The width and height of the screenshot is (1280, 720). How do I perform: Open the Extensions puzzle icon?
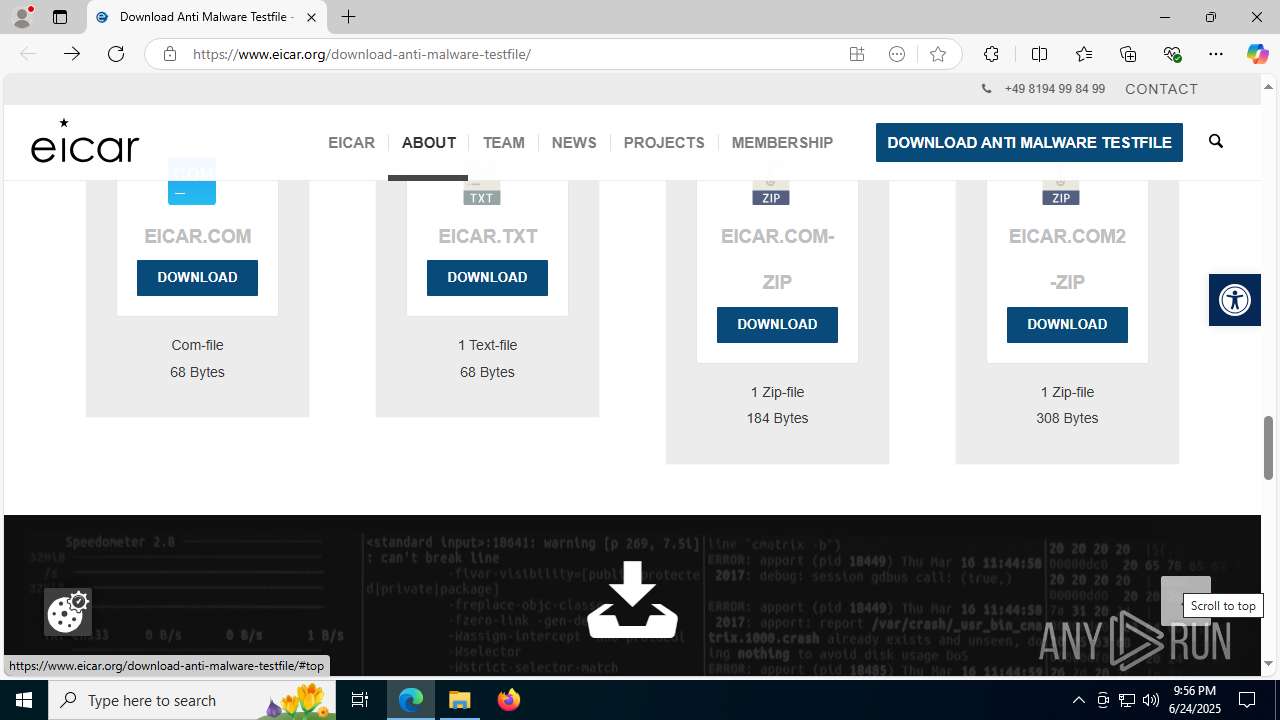[x=991, y=54]
